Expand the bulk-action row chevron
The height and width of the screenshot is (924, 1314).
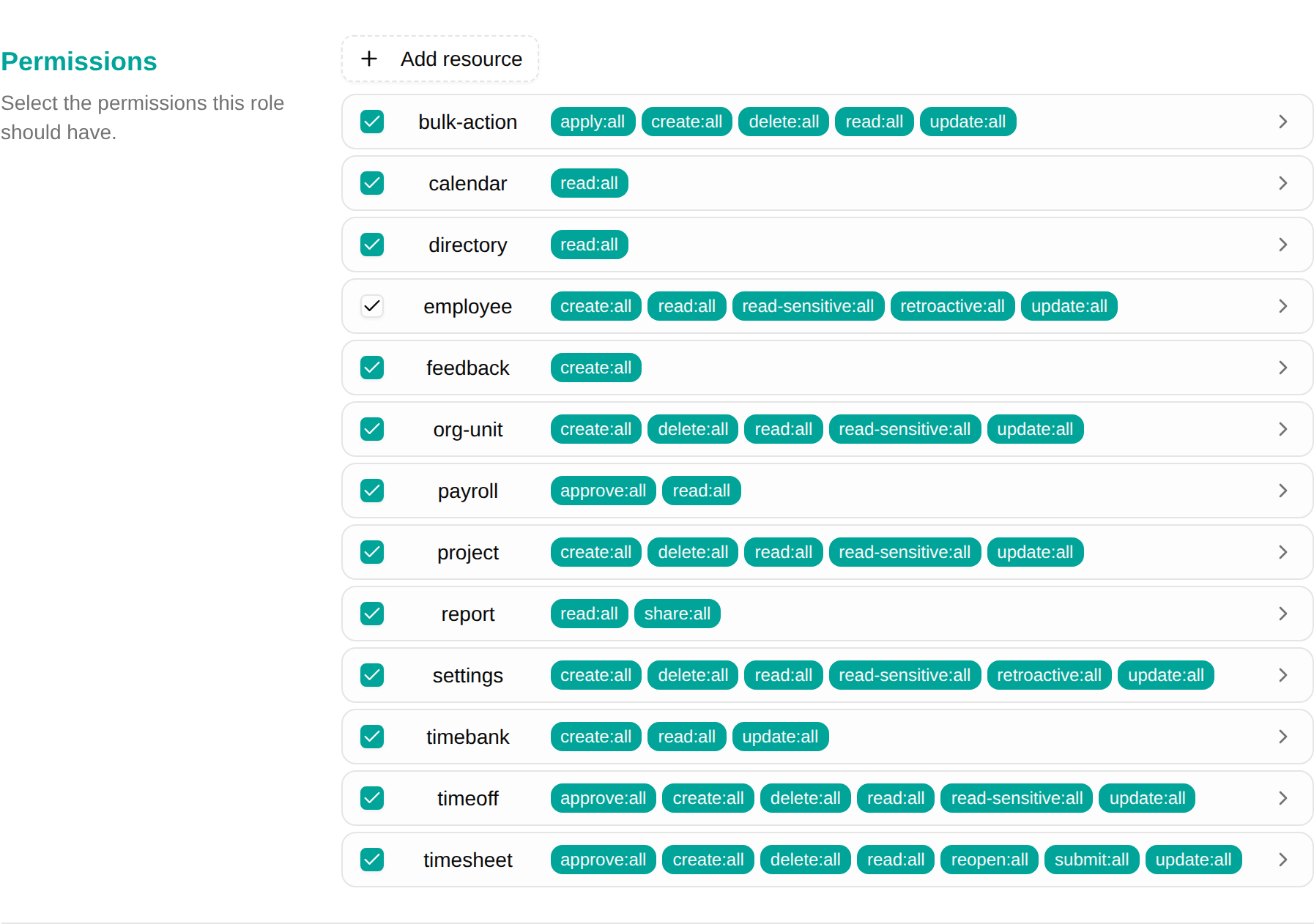1283,122
